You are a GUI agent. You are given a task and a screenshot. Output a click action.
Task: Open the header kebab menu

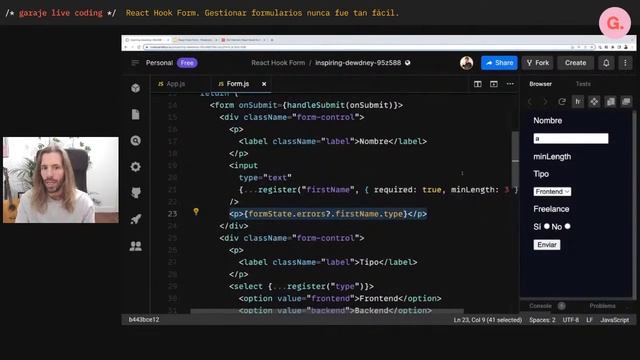click(x=625, y=63)
